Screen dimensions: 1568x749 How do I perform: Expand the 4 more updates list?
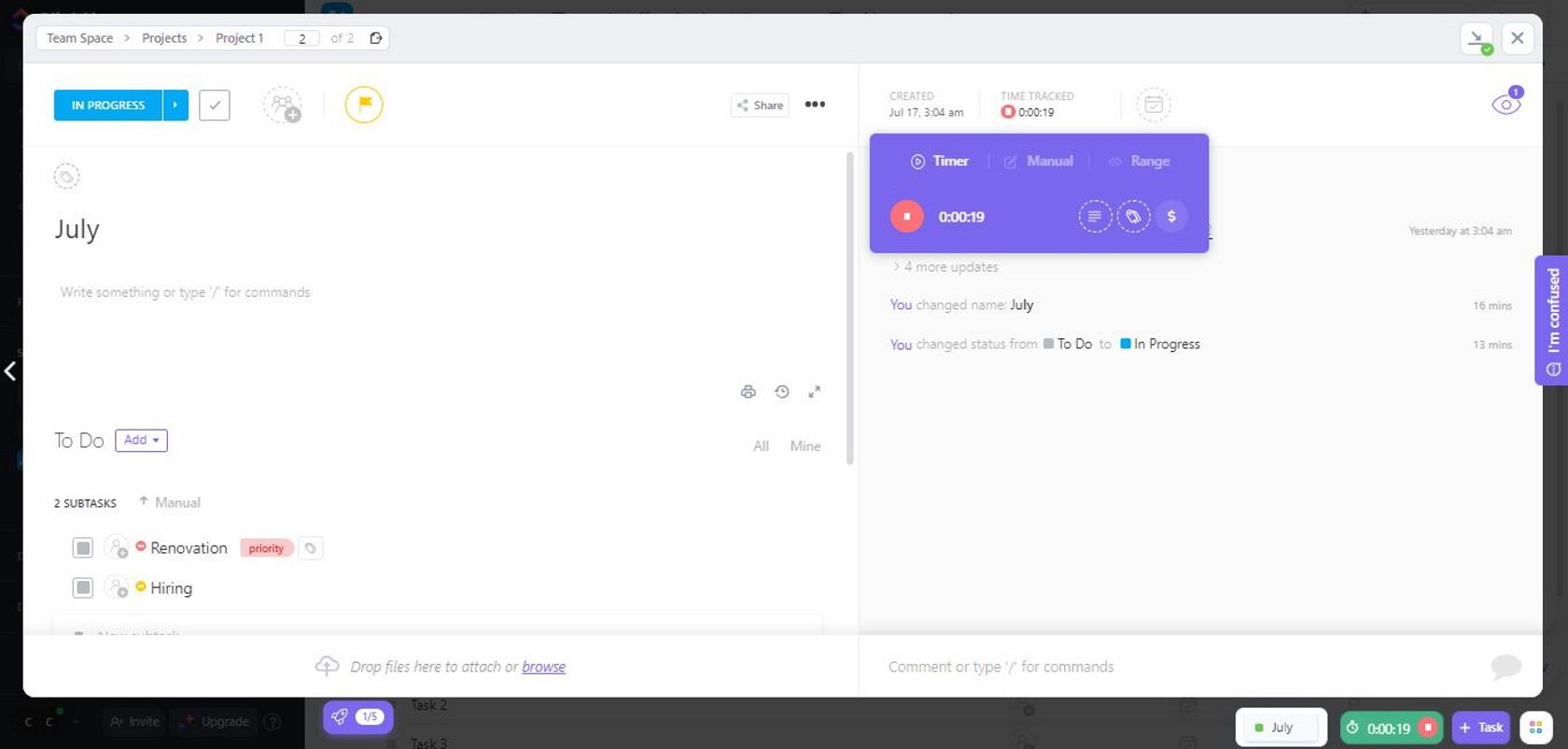click(945, 267)
